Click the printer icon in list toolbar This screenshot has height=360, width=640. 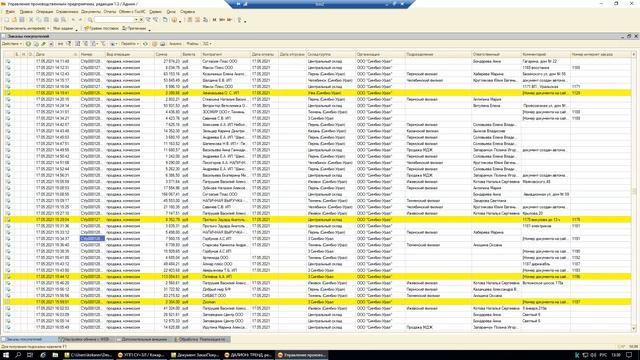[163, 44]
